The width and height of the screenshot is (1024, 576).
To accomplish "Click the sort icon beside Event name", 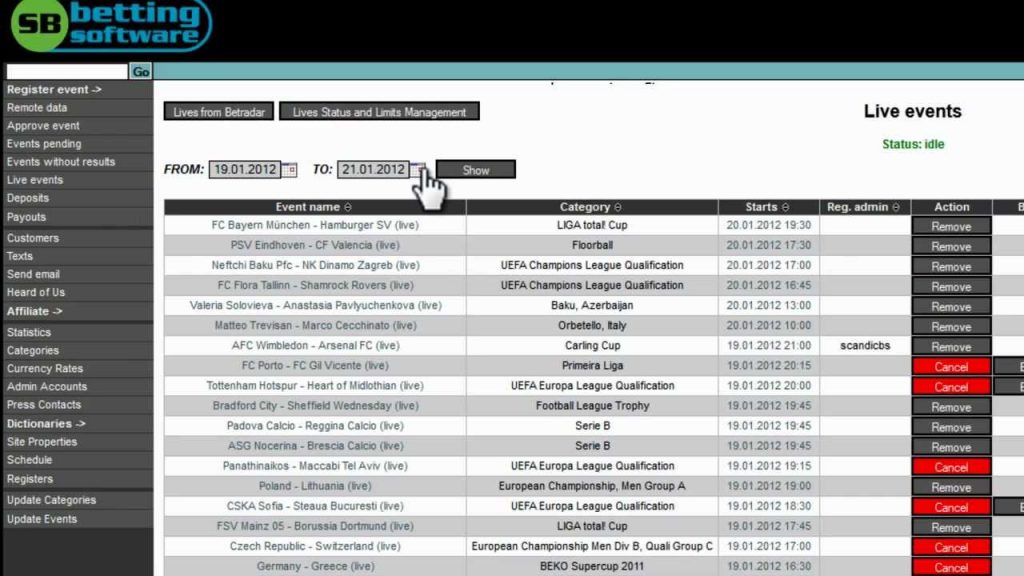I will pyautogui.click(x=347, y=208).
